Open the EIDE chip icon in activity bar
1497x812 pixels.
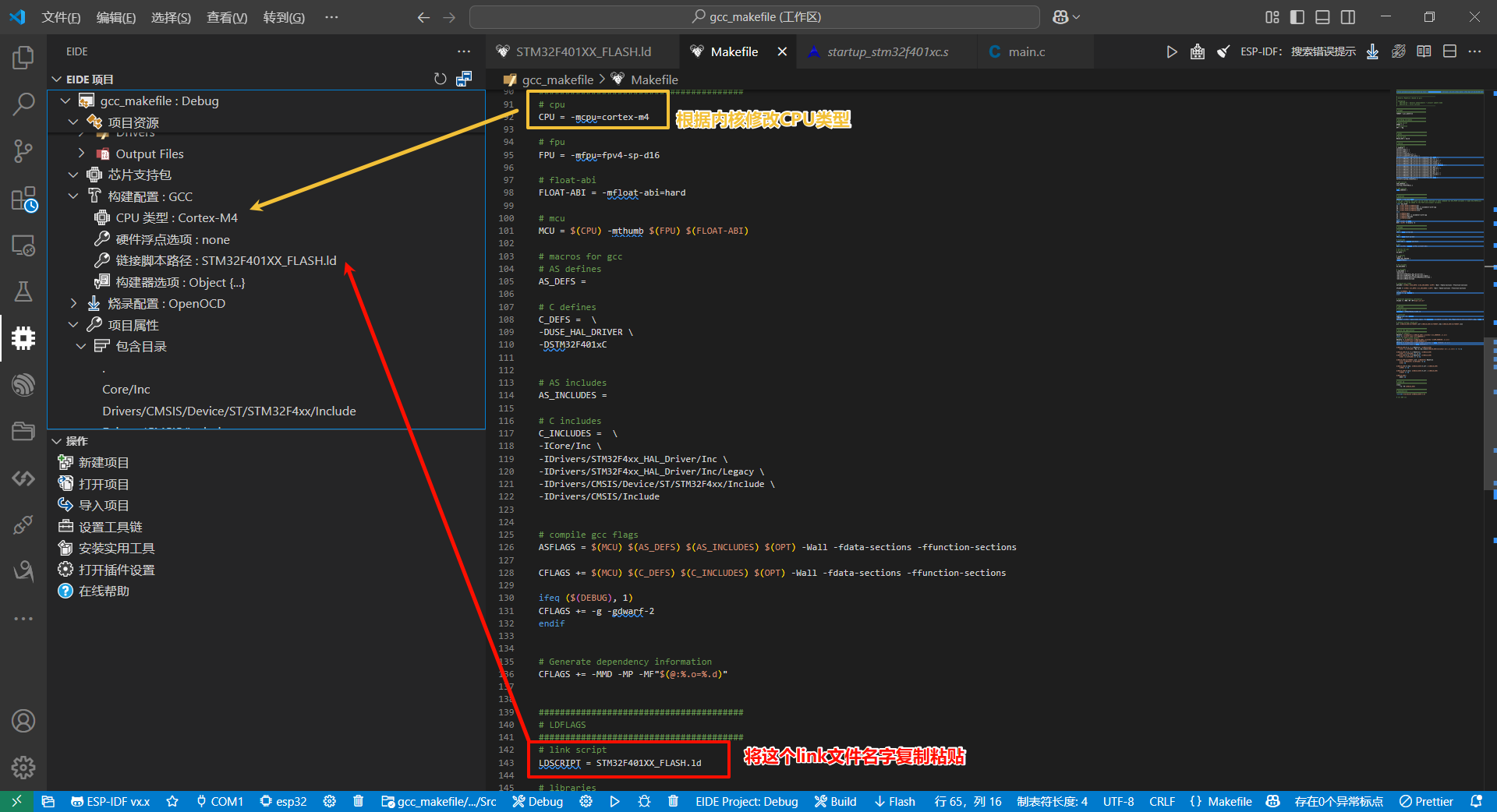(23, 337)
